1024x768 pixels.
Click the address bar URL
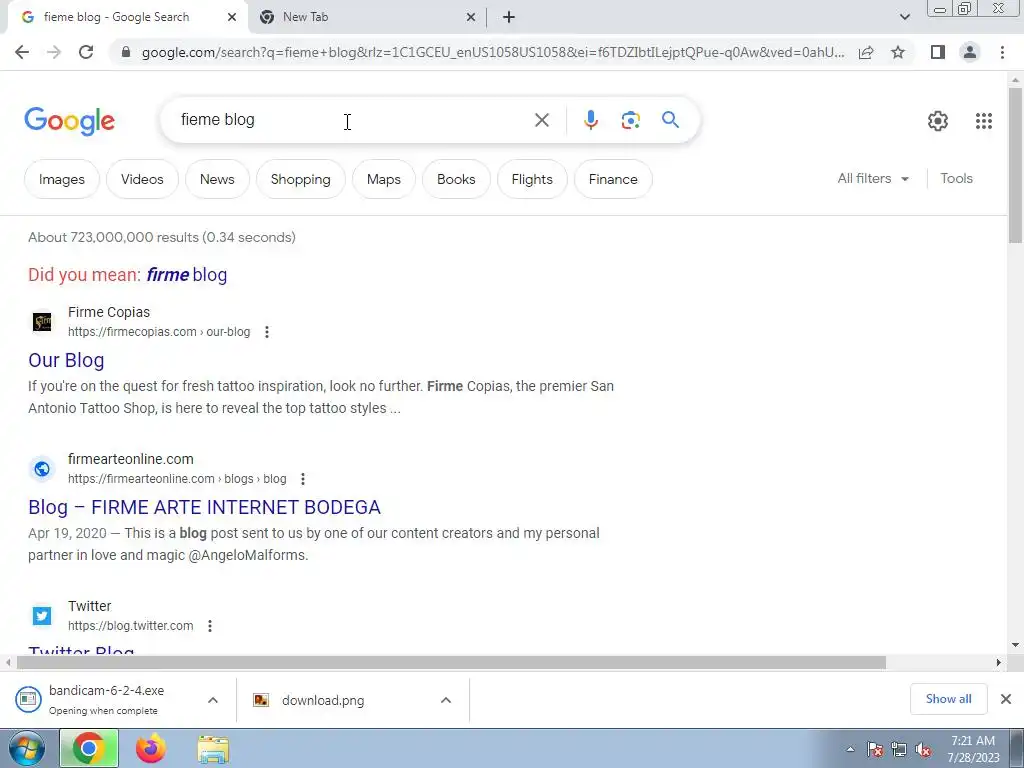coord(493,52)
